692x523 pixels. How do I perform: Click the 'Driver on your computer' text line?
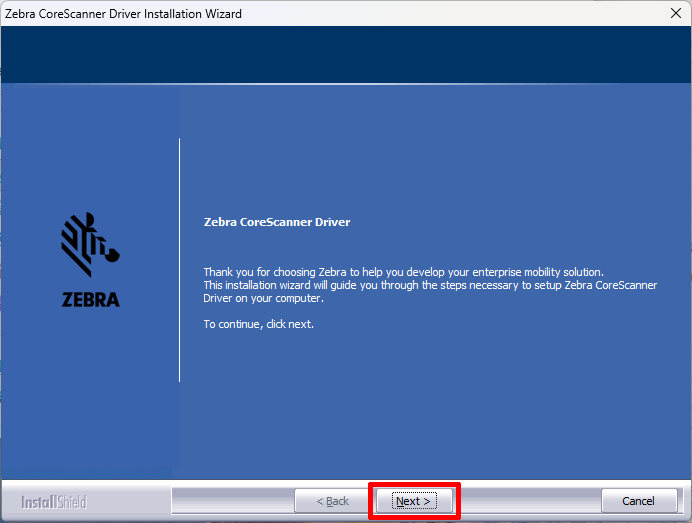(x=263, y=298)
